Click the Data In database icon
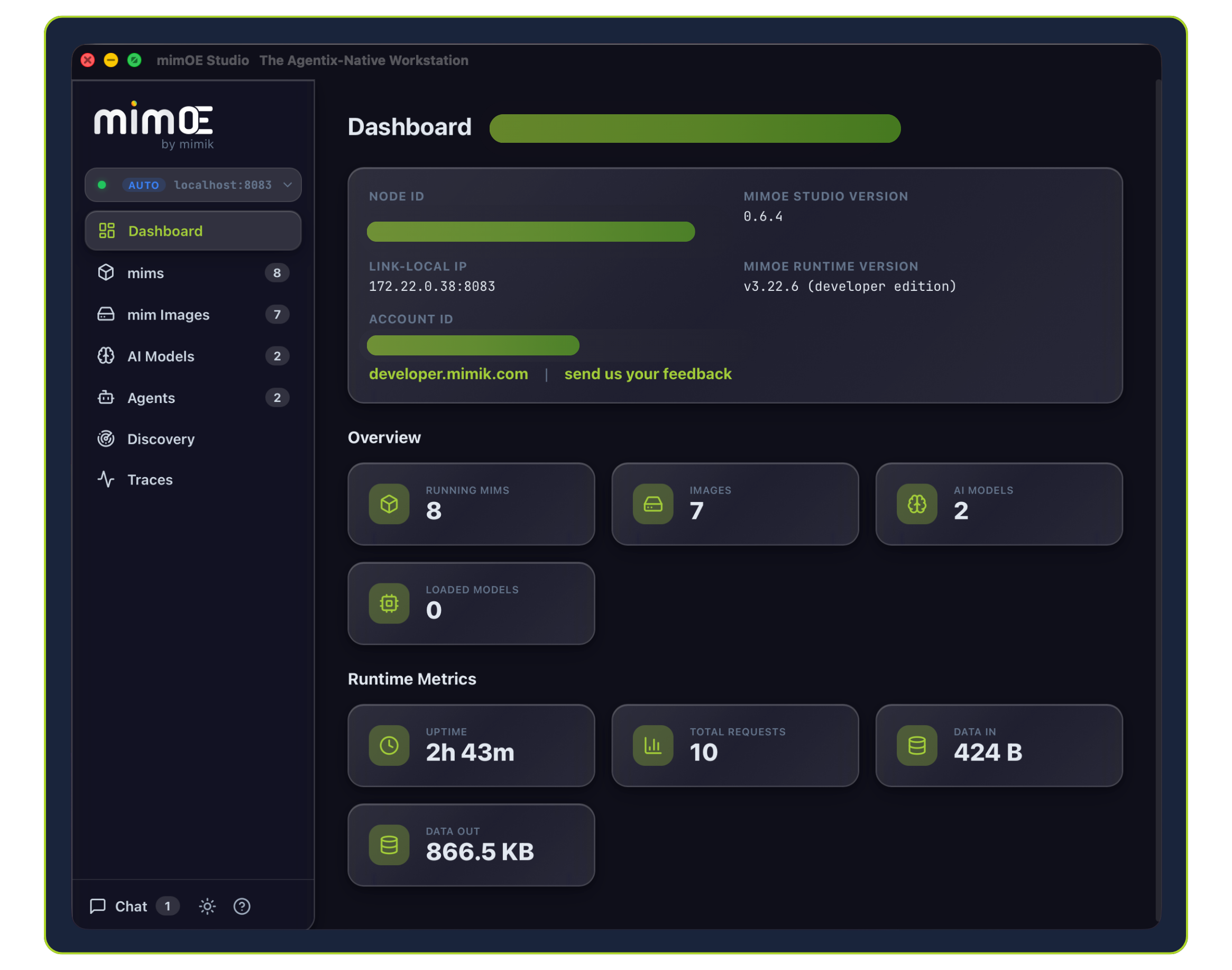The height and width of the screenshot is (970, 1232). click(917, 746)
